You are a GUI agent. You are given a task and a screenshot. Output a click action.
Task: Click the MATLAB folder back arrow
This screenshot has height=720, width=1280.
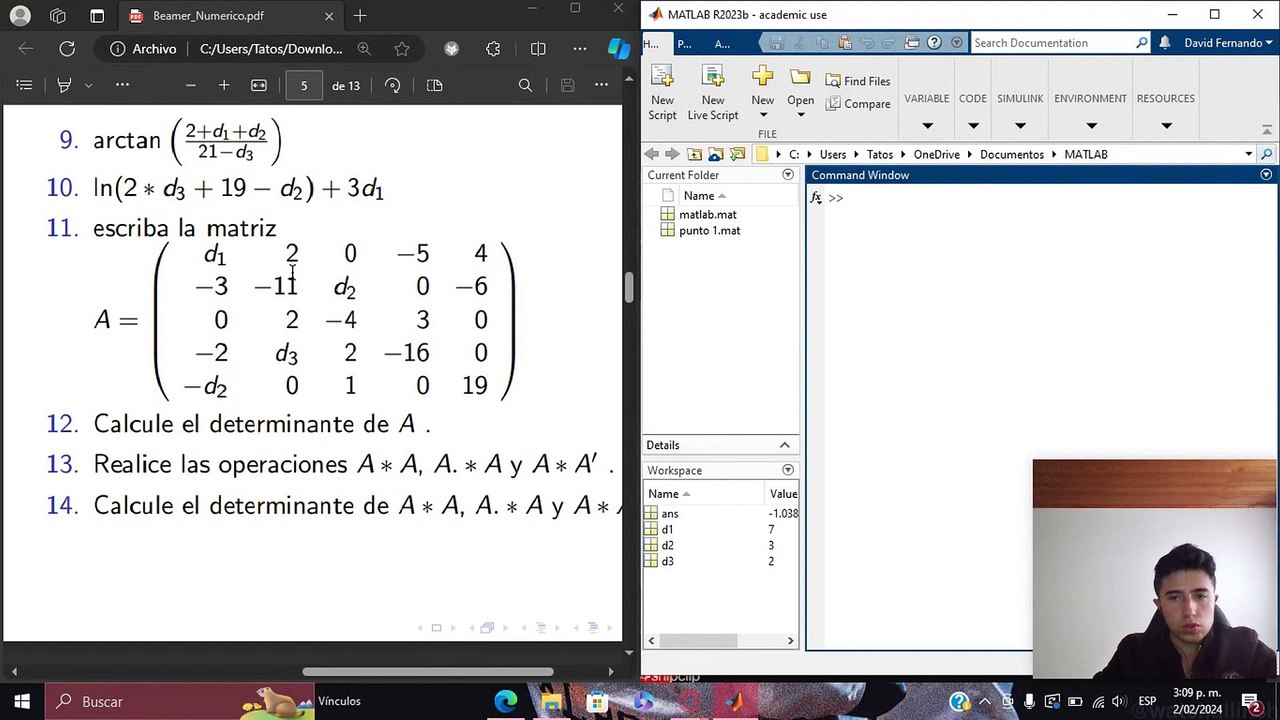pos(651,154)
